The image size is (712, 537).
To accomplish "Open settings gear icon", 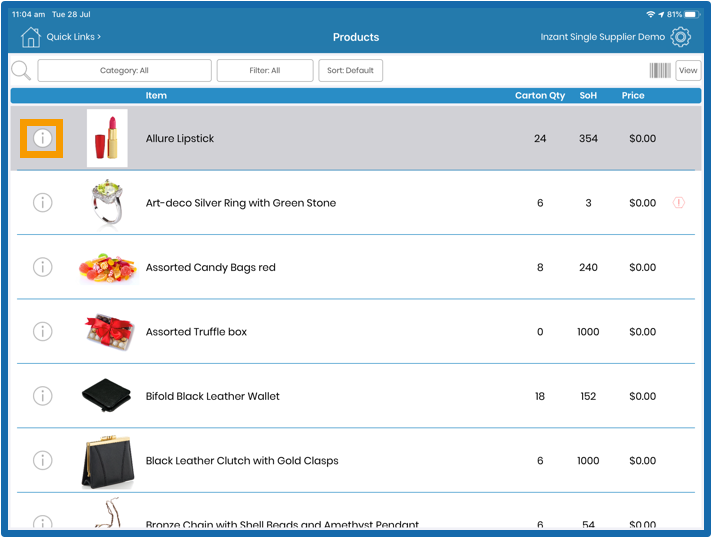I will 680,37.
